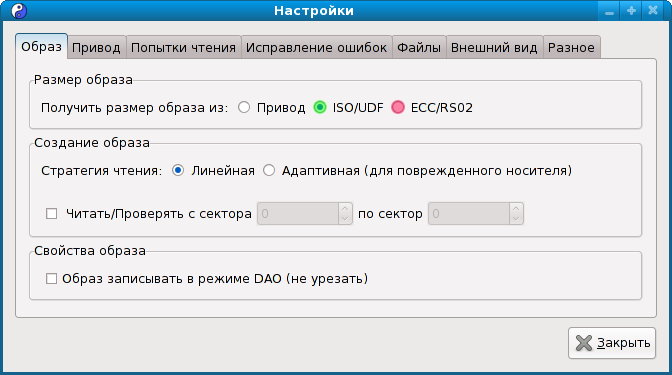Image resolution: width=672 pixels, height=375 pixels.
Task: Decrease the end sector spinner value
Action: [516, 219]
